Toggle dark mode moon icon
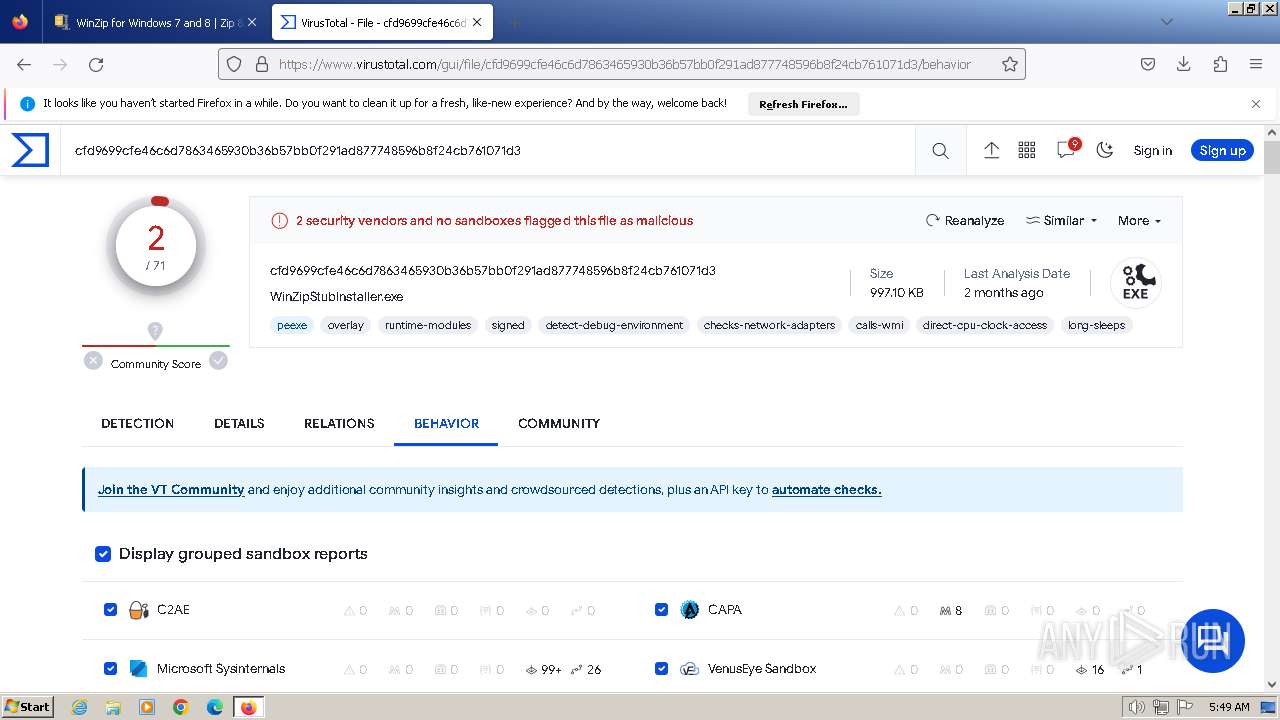 click(x=1105, y=150)
